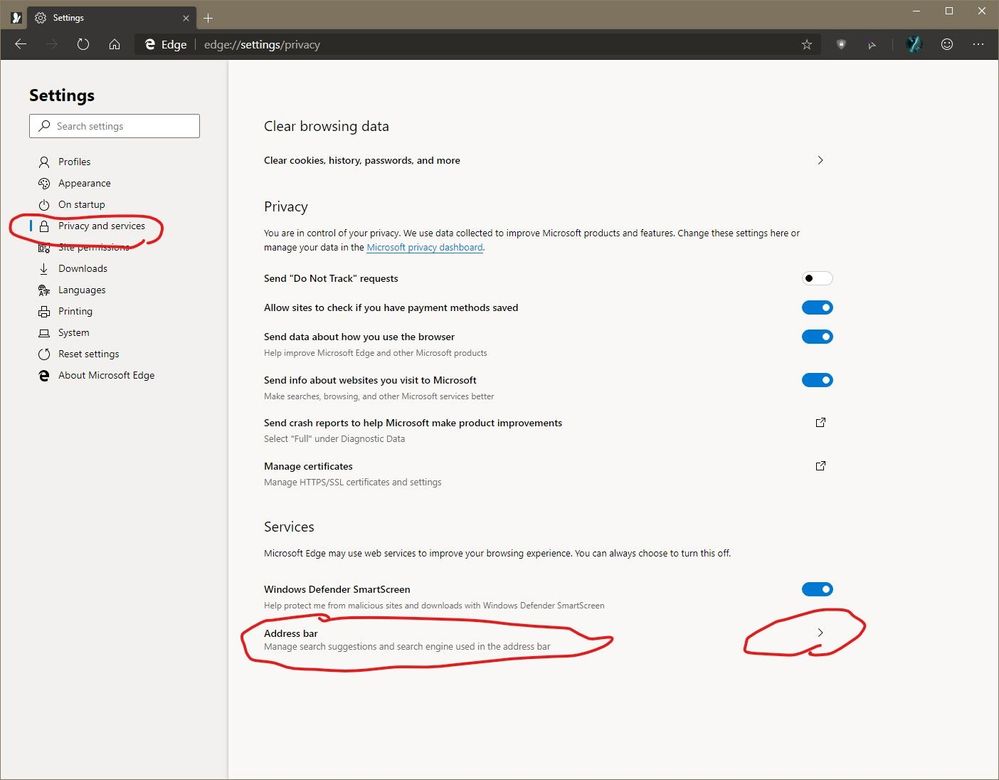
Task: Click the Reset settings circular icon
Action: (x=44, y=354)
